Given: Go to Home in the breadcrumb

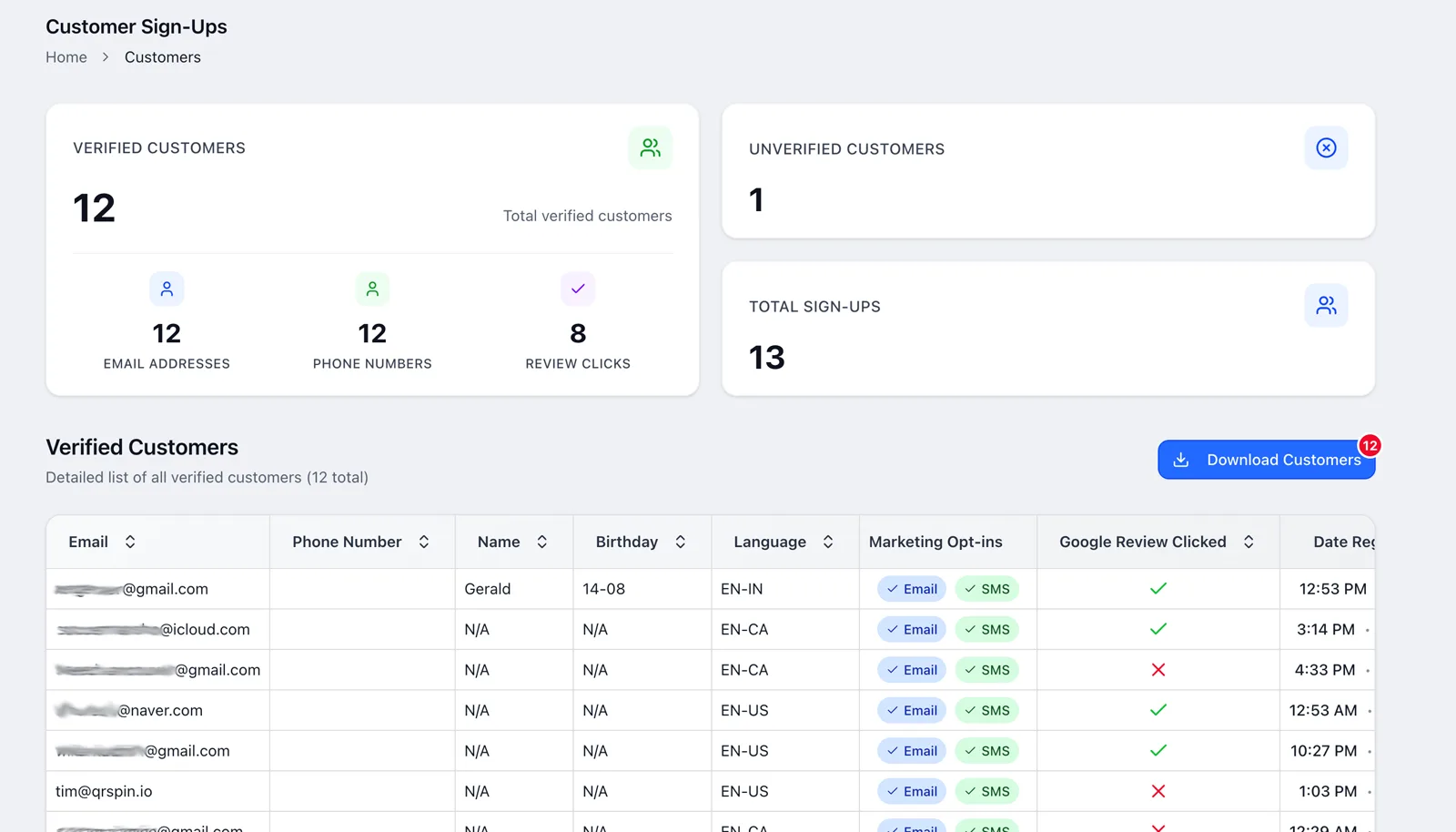Looking at the screenshot, I should click(x=66, y=57).
